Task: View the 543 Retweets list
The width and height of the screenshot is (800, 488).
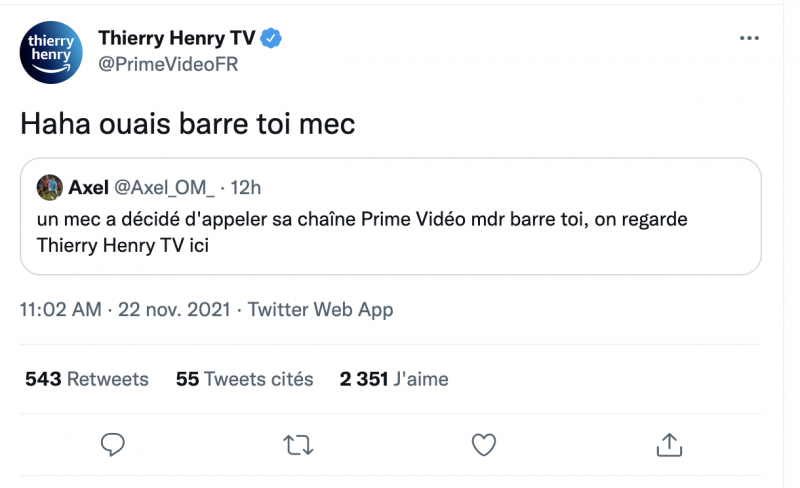Action: (x=86, y=379)
